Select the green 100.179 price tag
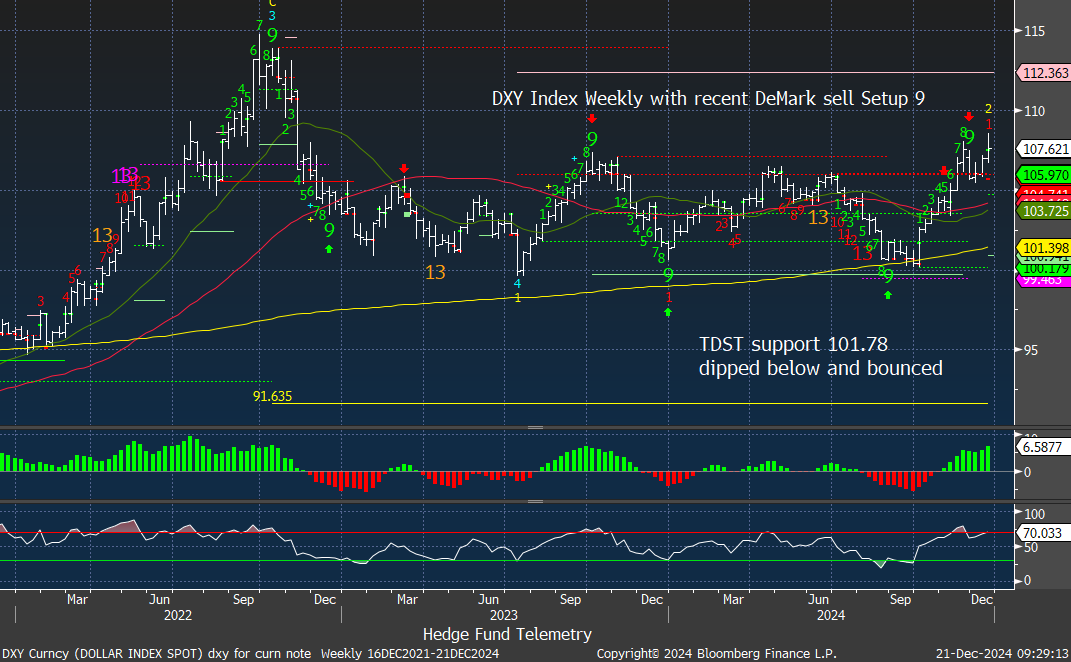 click(x=1044, y=269)
